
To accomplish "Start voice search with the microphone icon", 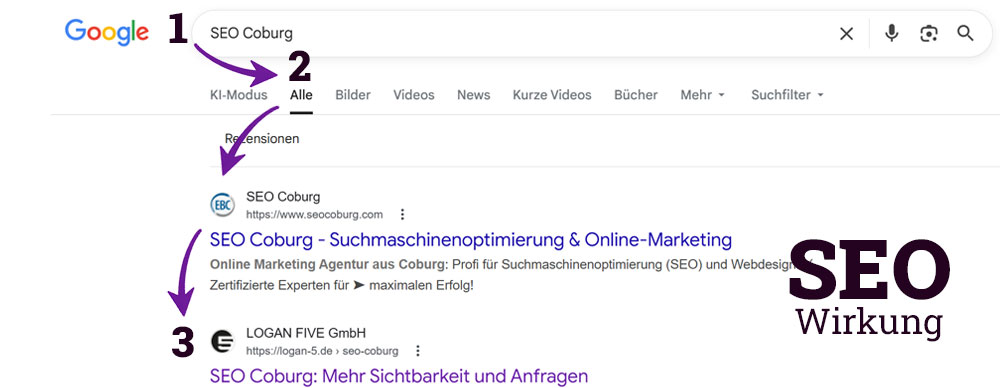I will [892, 33].
